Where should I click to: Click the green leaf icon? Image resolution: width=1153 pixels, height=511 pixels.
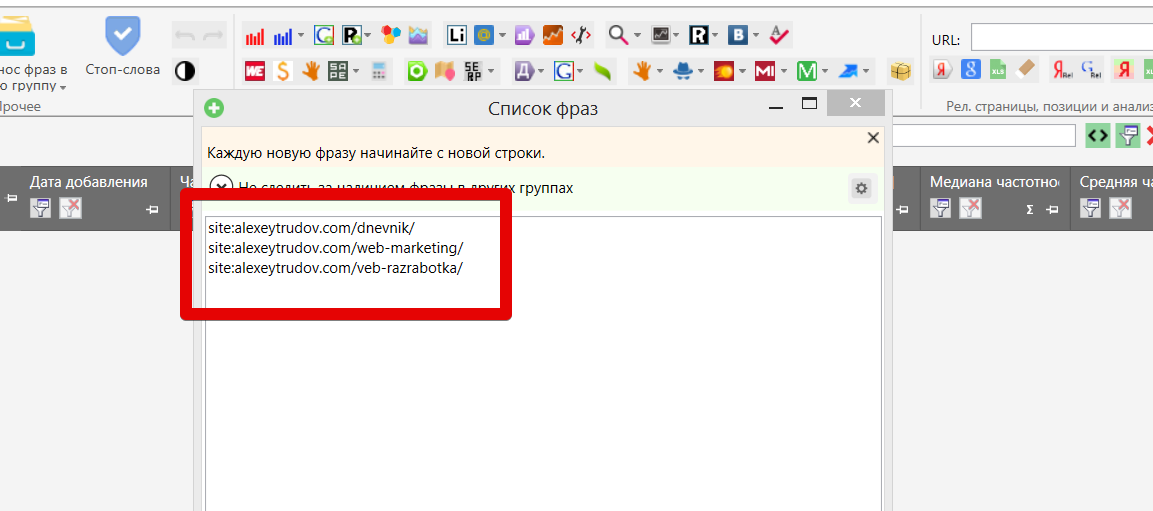602,71
